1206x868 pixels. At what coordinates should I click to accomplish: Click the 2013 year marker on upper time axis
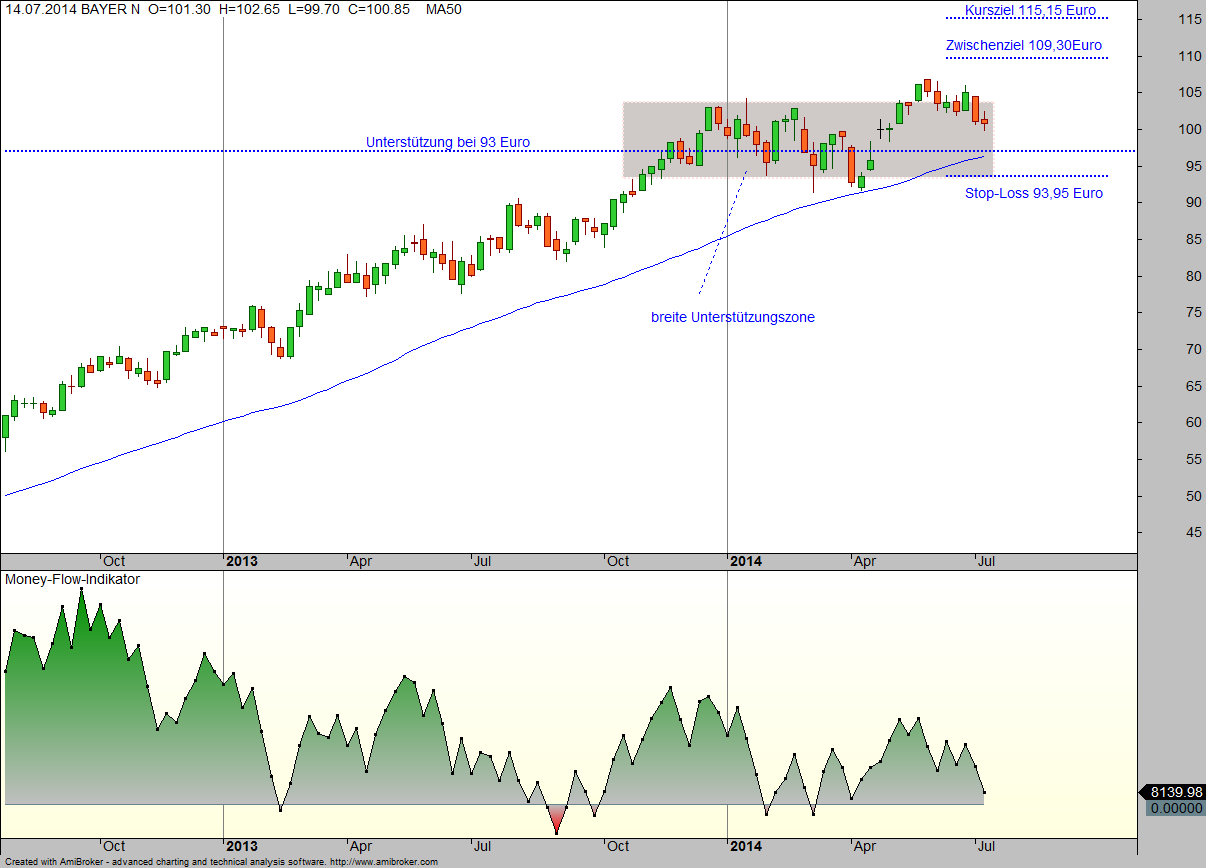241,561
